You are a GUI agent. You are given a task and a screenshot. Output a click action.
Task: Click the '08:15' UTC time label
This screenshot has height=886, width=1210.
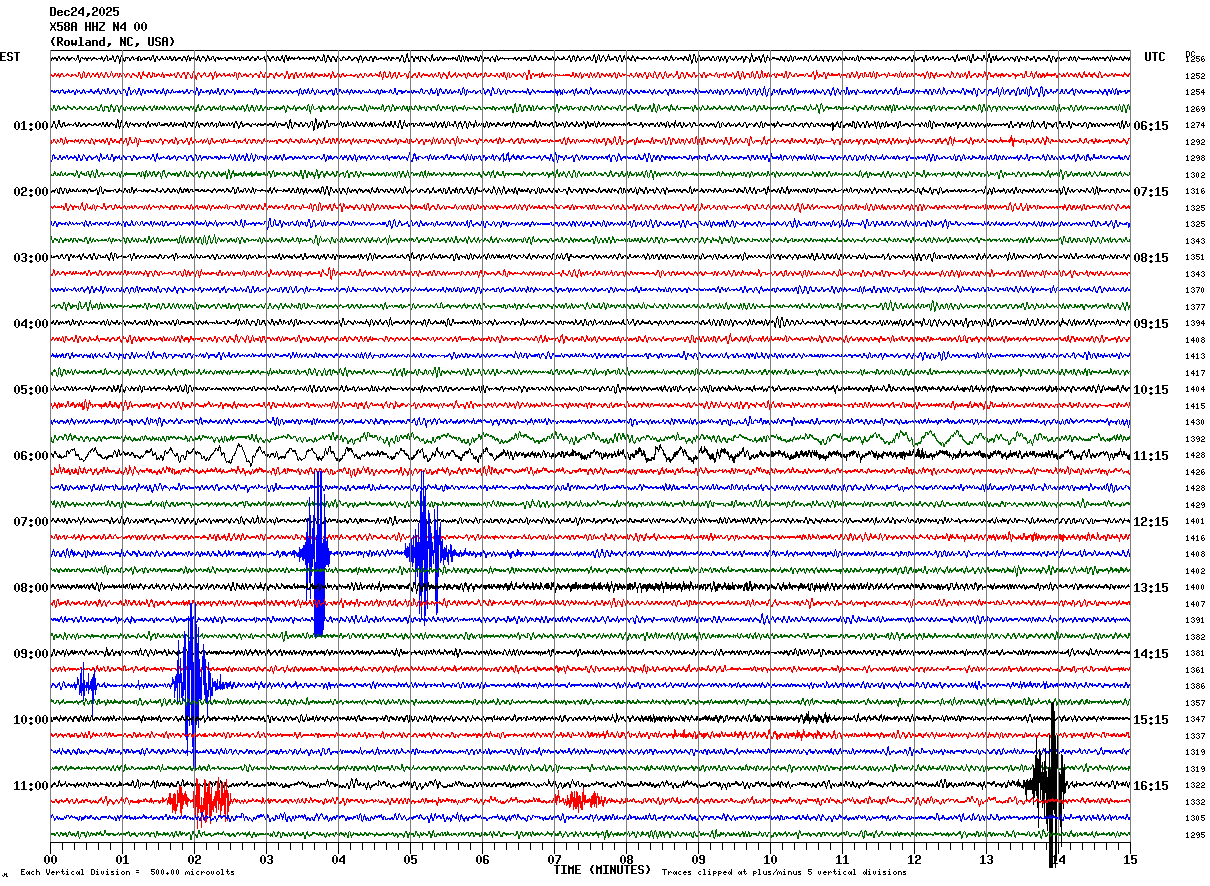[x=1151, y=258]
